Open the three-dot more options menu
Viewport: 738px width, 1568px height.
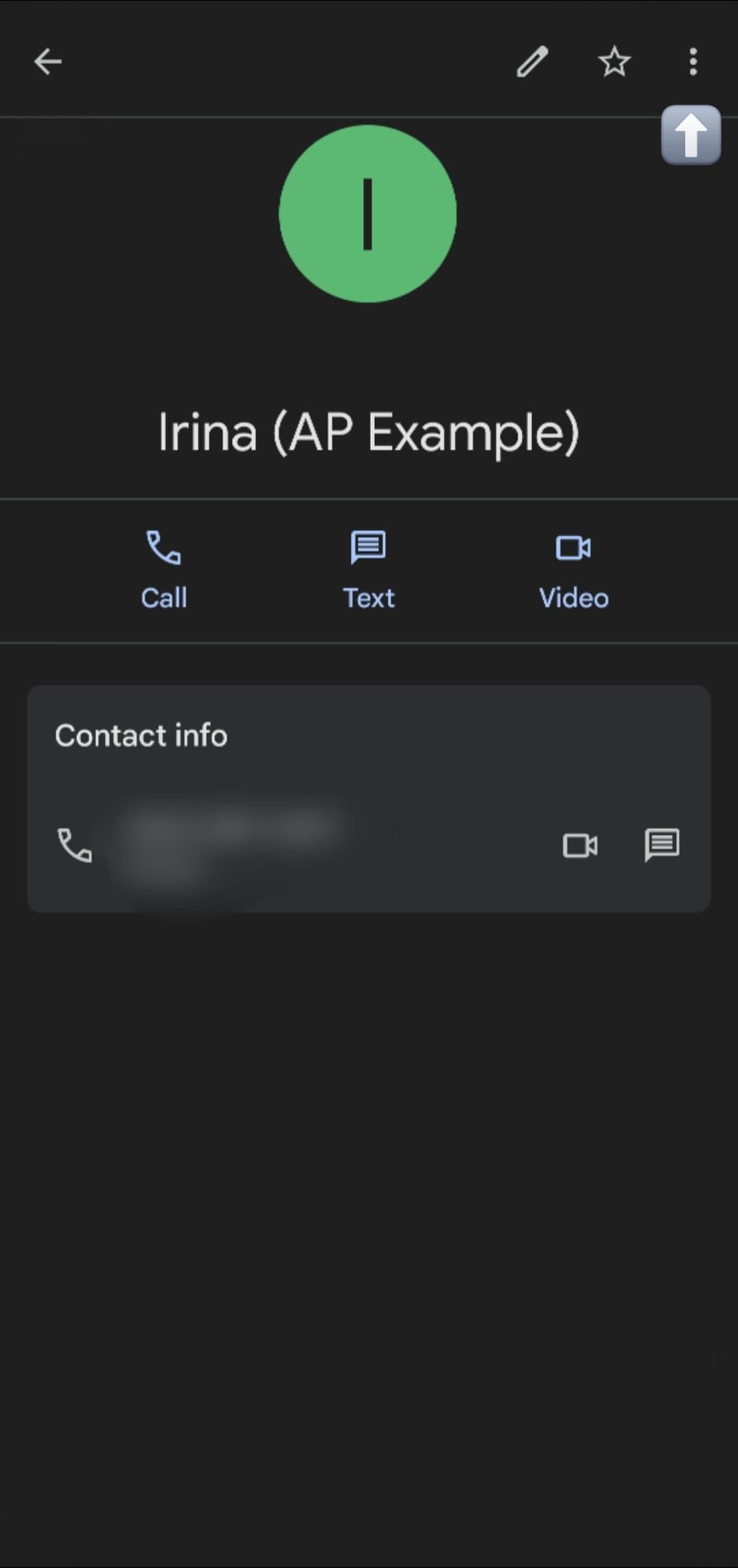(693, 62)
